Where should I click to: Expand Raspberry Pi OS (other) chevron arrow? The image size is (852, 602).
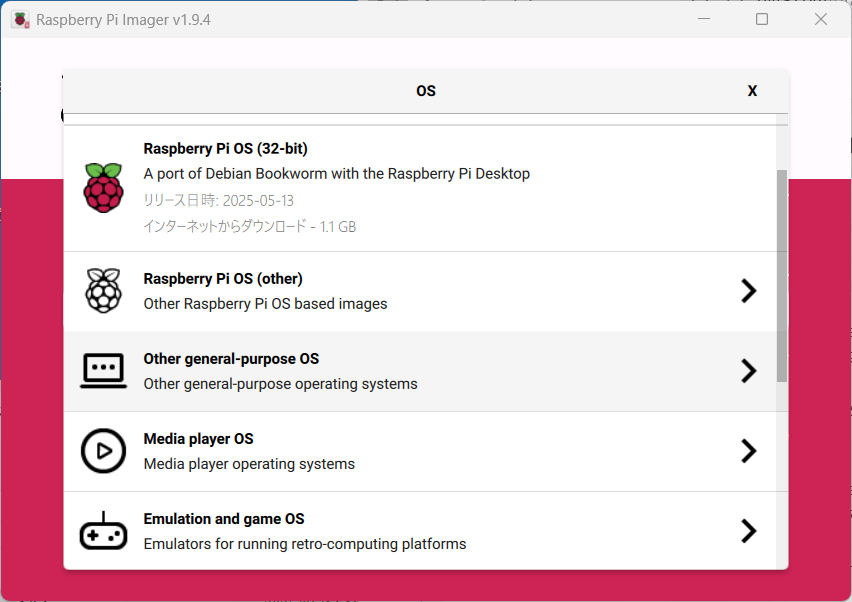(x=749, y=291)
